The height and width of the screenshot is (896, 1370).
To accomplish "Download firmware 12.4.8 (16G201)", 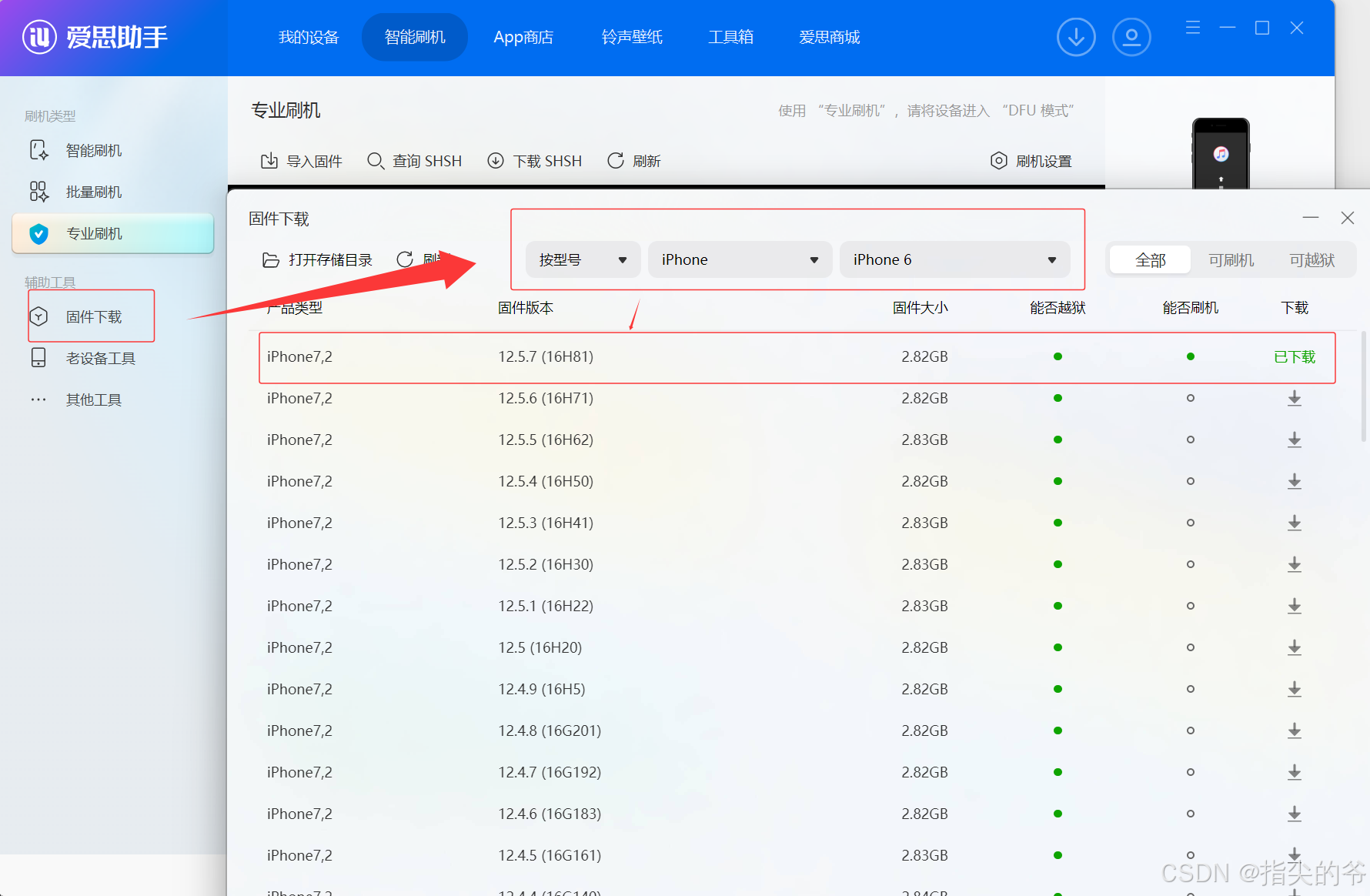I will [x=1295, y=731].
